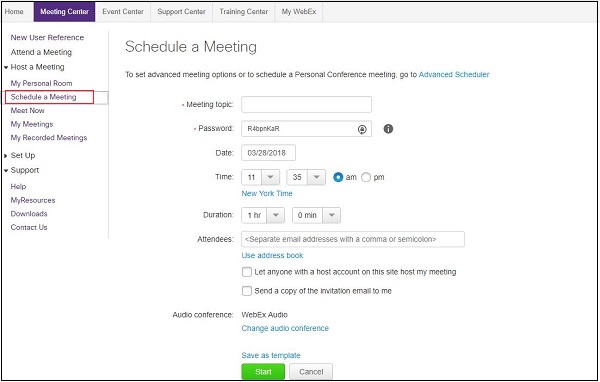The width and height of the screenshot is (600, 382).
Task: Switch to the Event Center tab
Action: (123, 12)
